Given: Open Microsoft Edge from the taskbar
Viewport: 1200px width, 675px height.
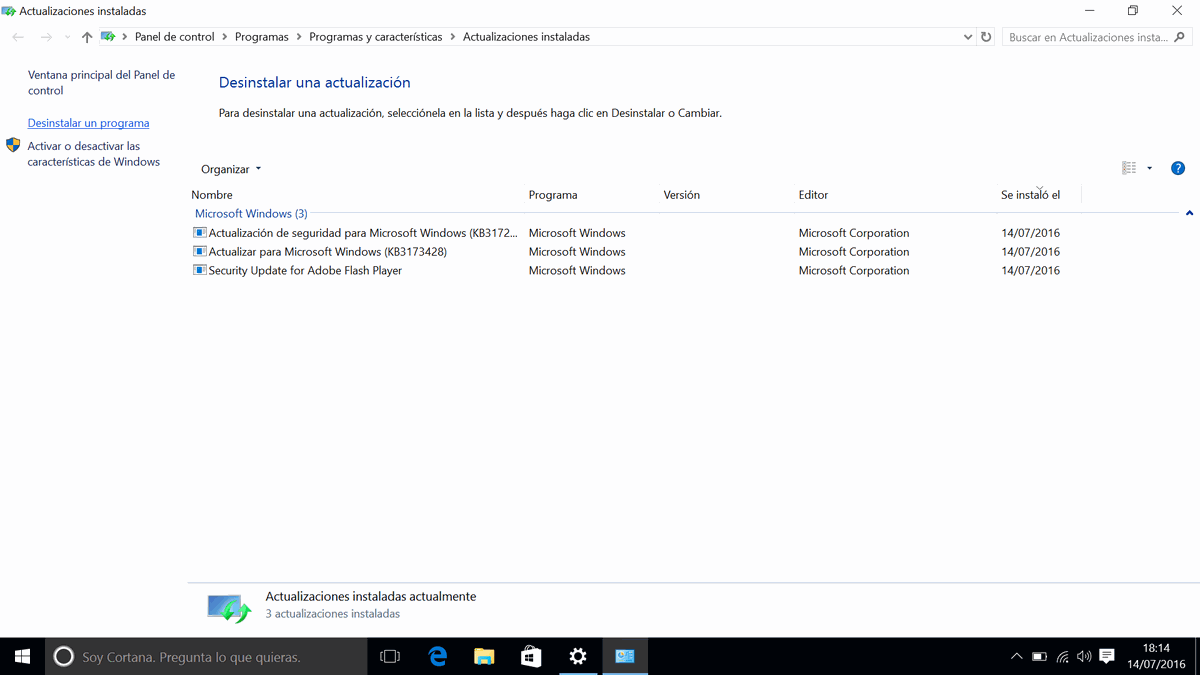Looking at the screenshot, I should 437,657.
